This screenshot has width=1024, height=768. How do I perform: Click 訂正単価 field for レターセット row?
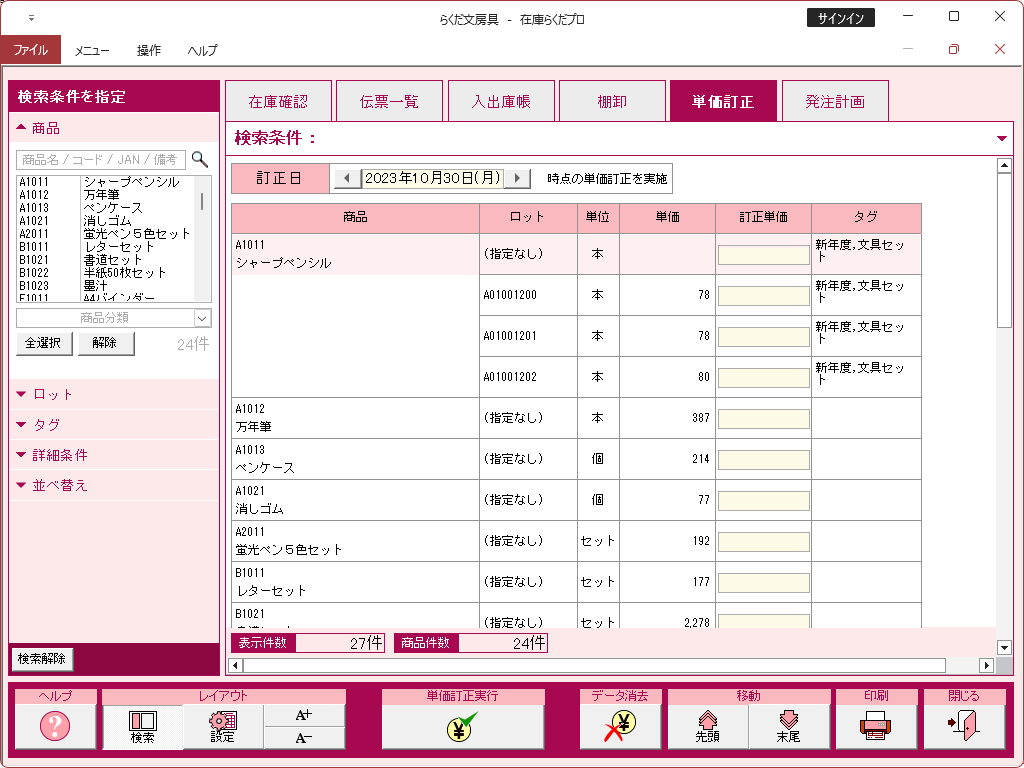click(763, 583)
